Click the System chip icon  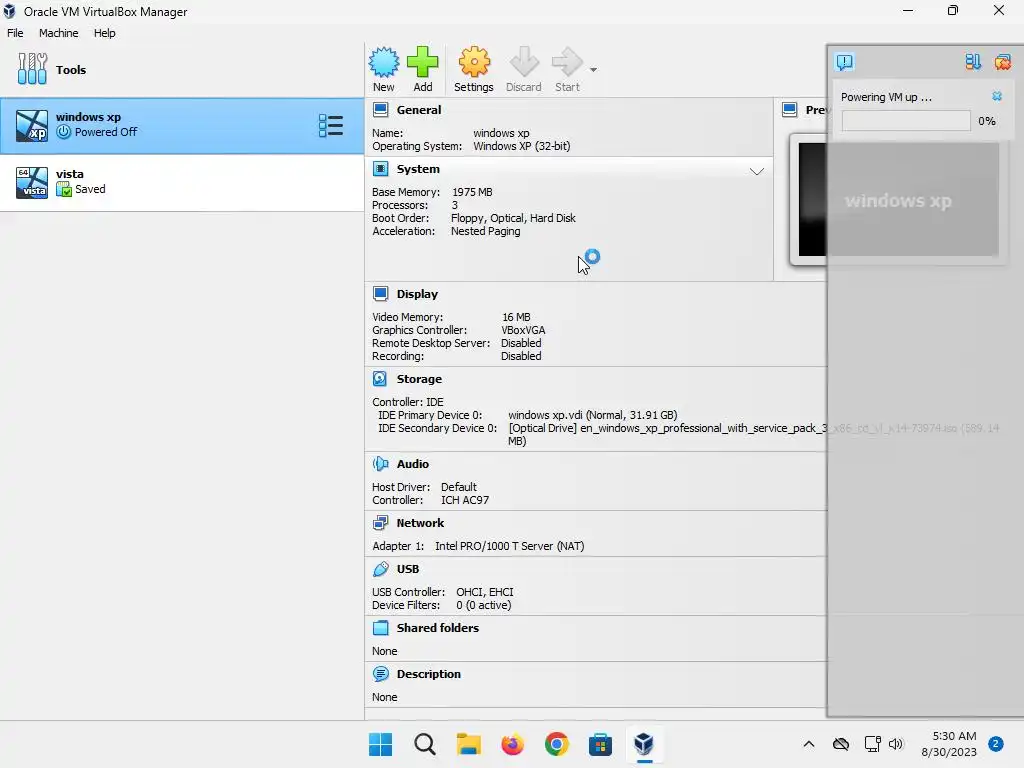coord(380,169)
